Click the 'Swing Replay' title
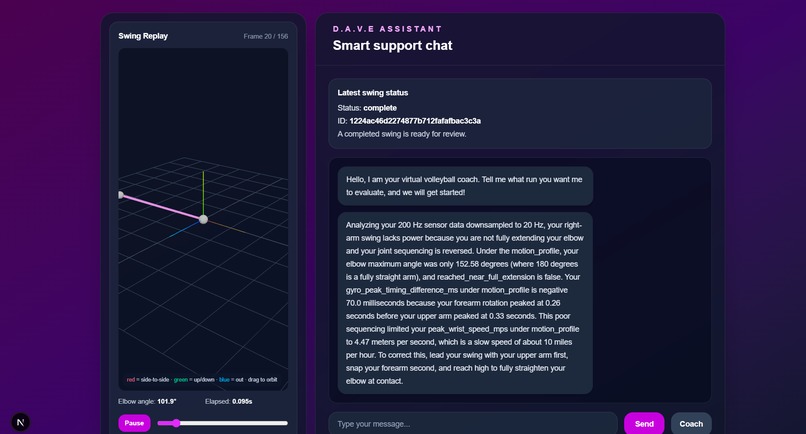Screen dimensions: 806x434 pos(143,36)
